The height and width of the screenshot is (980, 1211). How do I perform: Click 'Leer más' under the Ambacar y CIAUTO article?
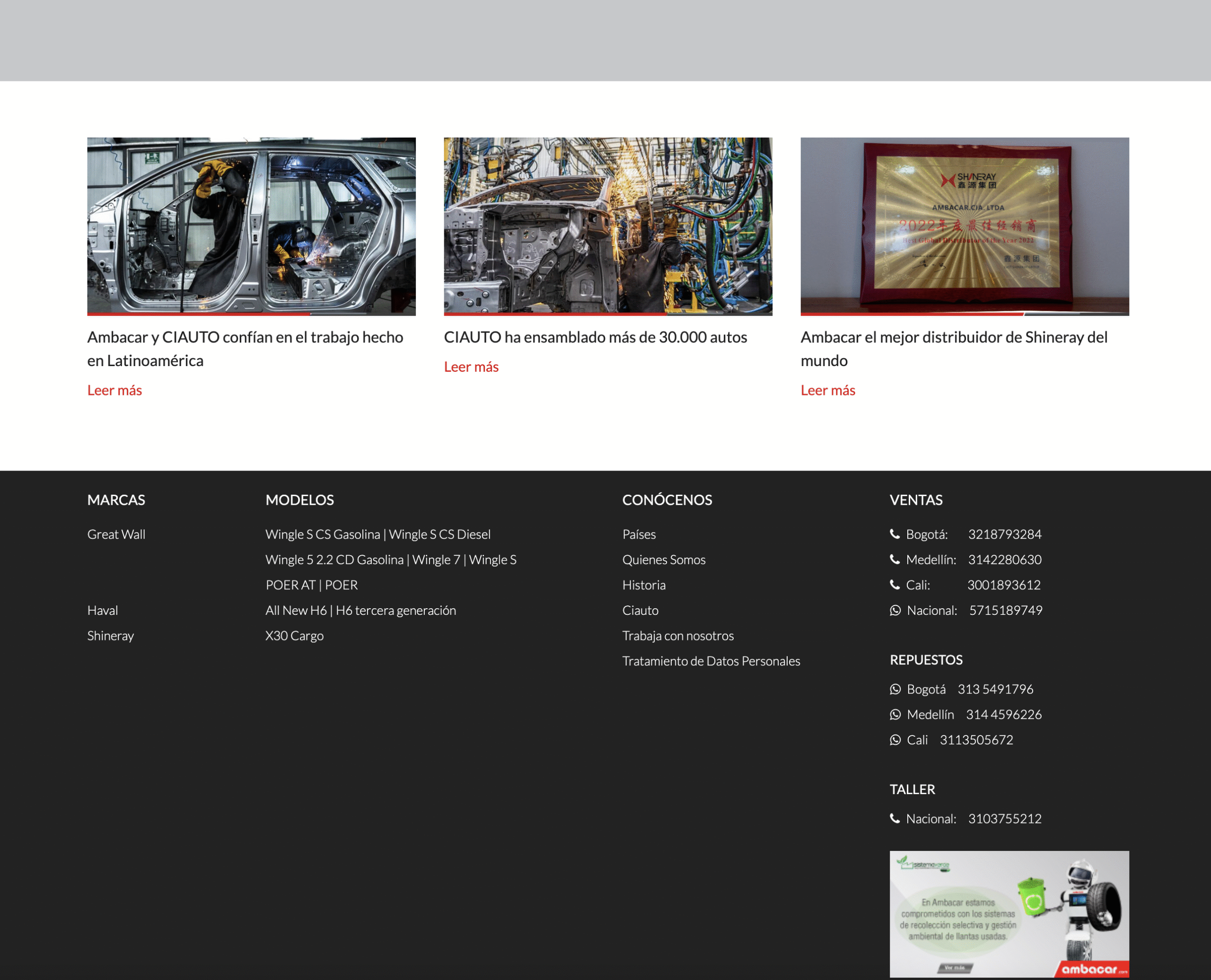pos(114,390)
